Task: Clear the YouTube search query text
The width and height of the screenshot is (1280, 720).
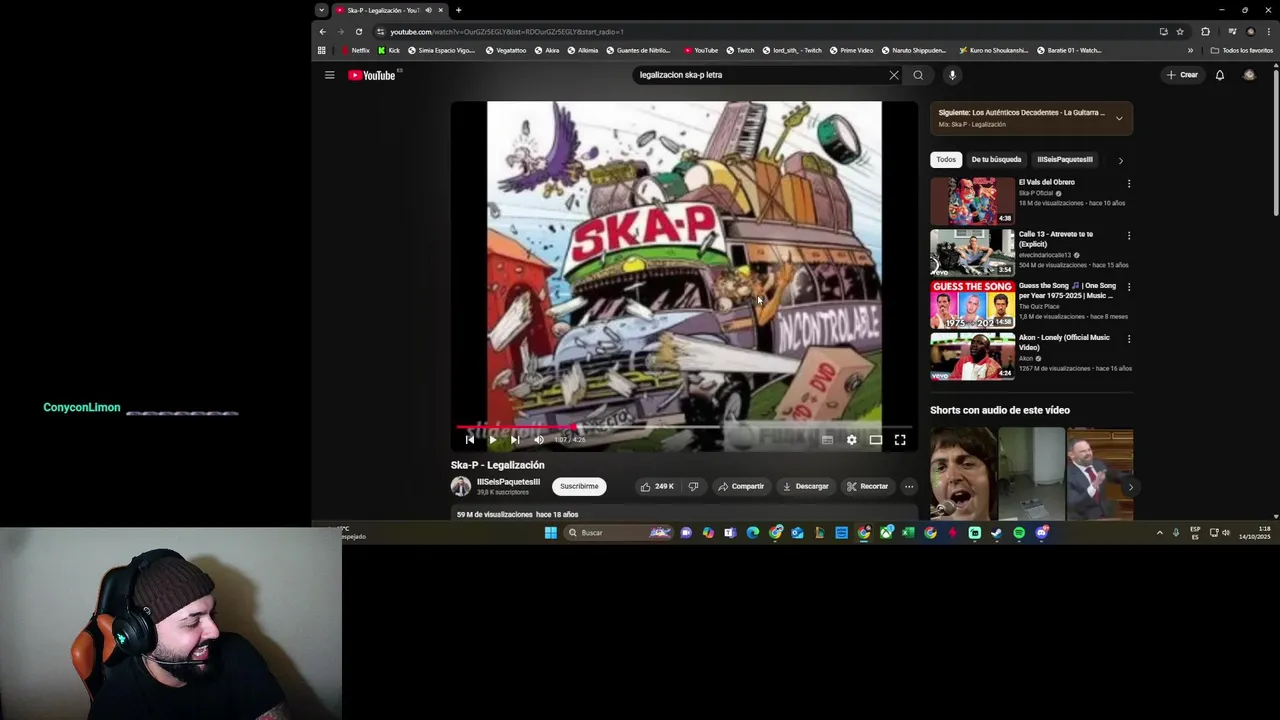Action: click(x=894, y=75)
